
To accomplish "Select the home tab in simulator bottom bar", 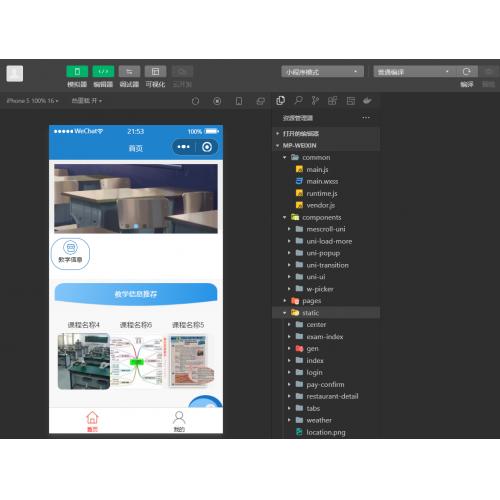I will point(92,421).
